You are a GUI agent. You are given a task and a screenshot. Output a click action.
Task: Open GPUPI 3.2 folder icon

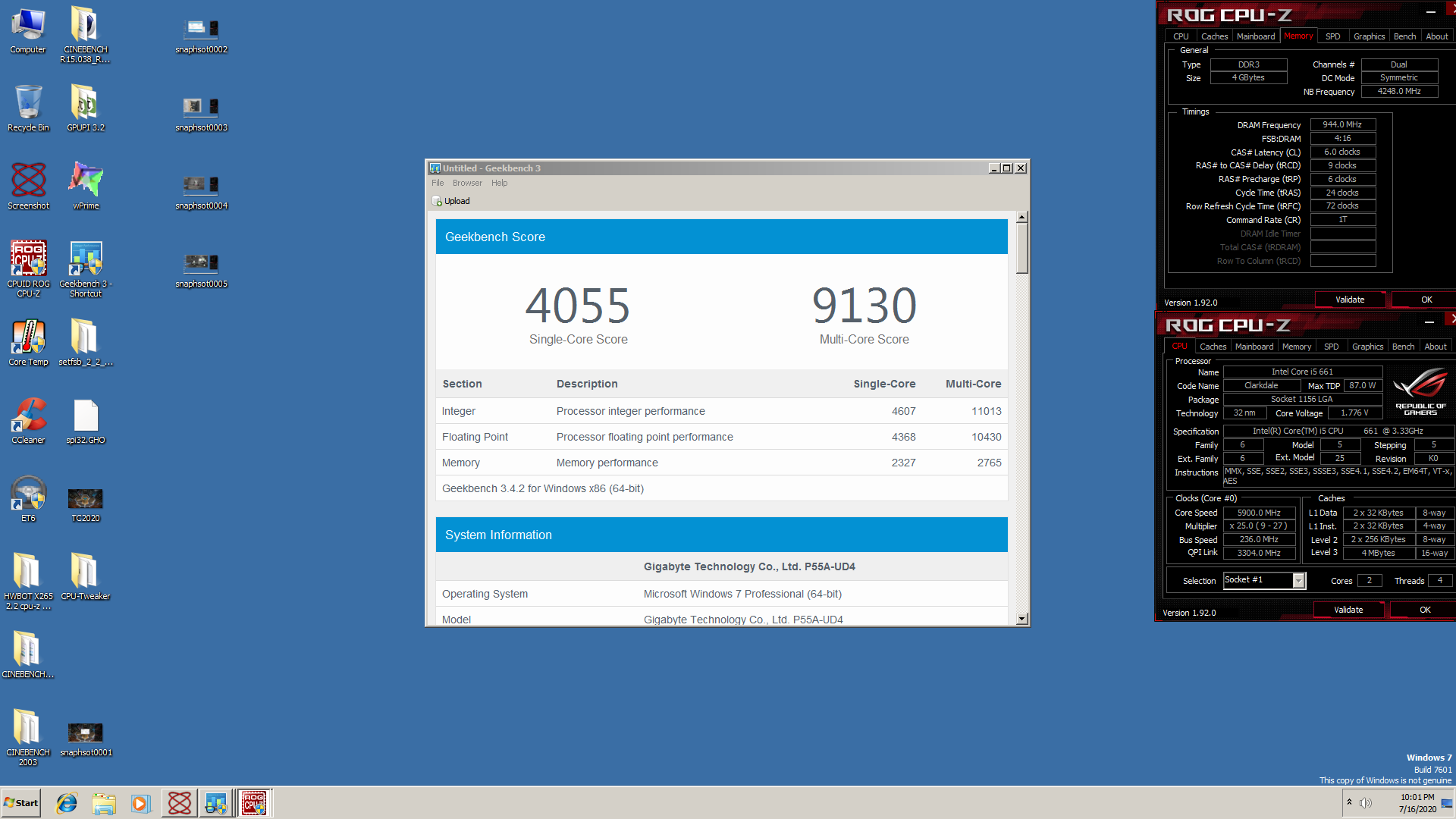[86, 108]
